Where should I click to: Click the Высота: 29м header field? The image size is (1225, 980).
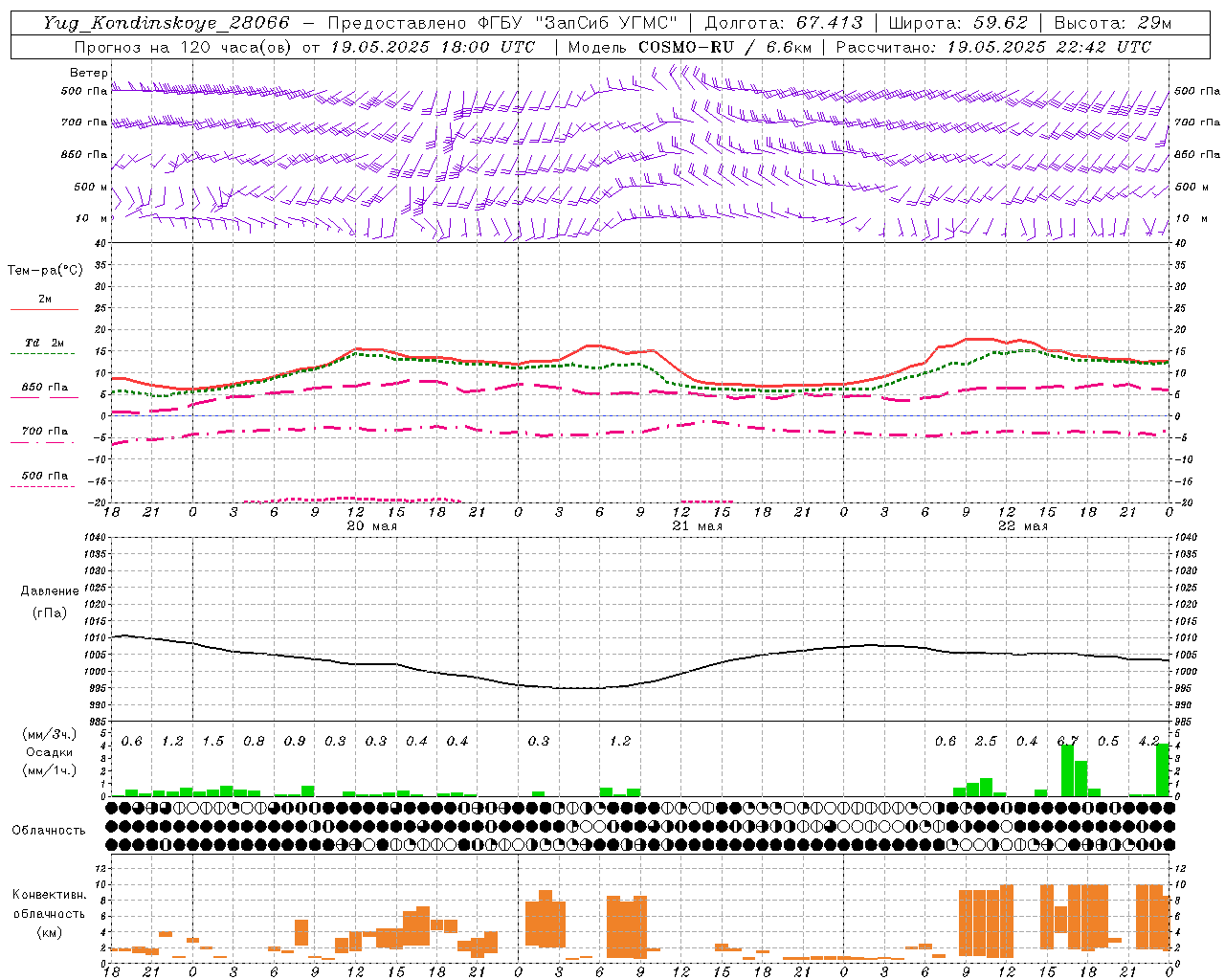1113,23
